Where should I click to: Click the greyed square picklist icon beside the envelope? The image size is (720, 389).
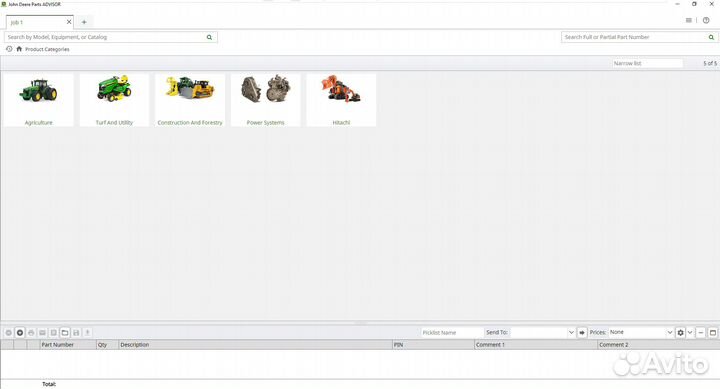(x=54, y=333)
